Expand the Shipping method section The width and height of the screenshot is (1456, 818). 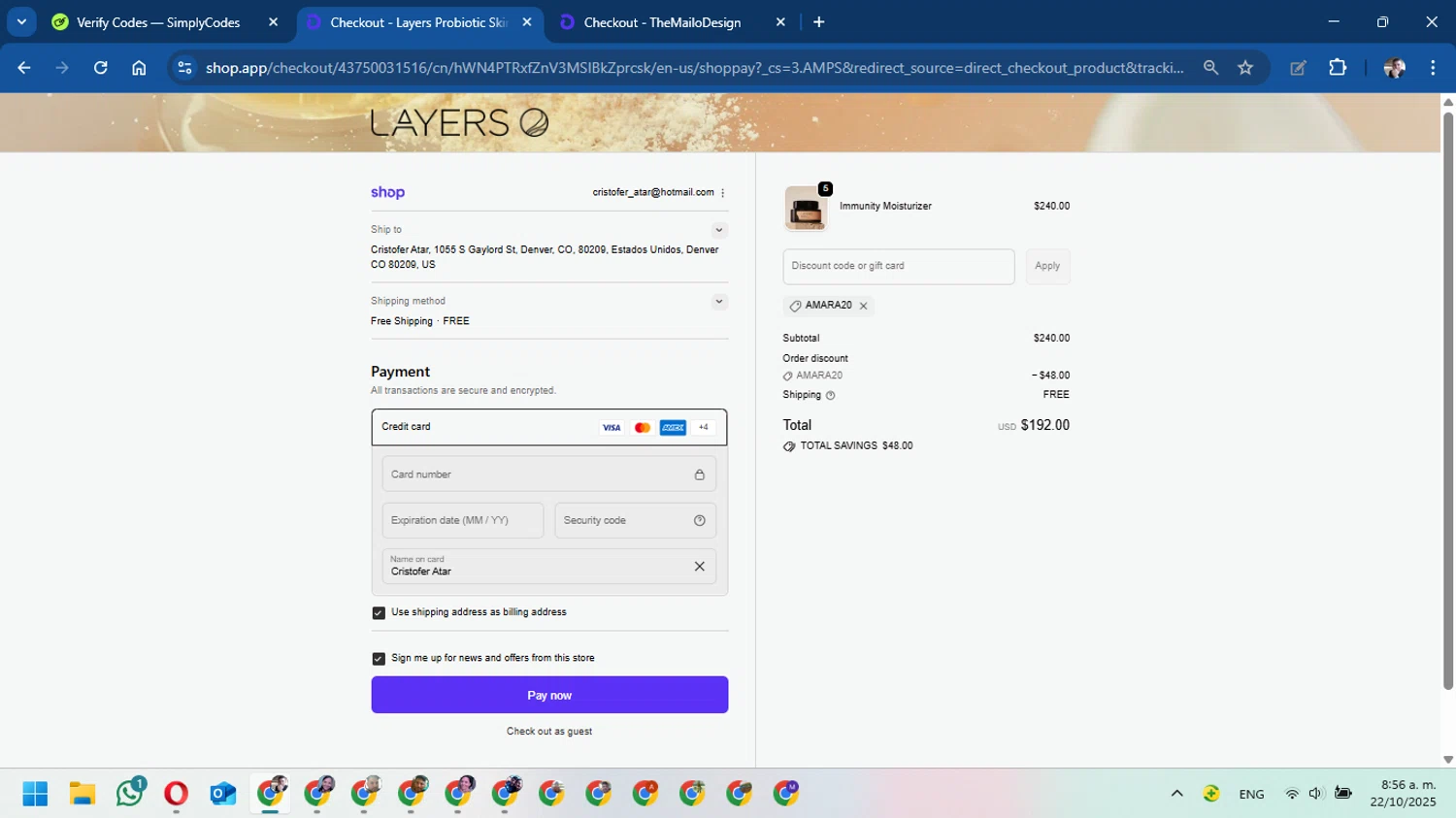[x=719, y=302]
